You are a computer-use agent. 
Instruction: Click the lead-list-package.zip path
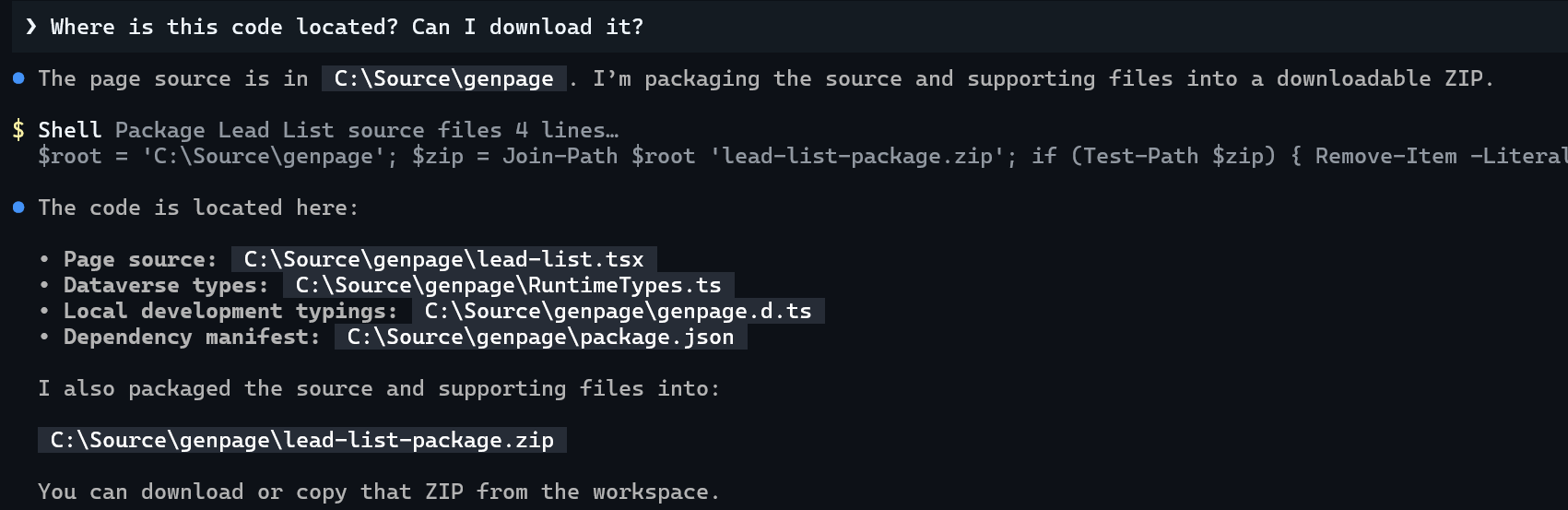pyautogui.click(x=302, y=440)
